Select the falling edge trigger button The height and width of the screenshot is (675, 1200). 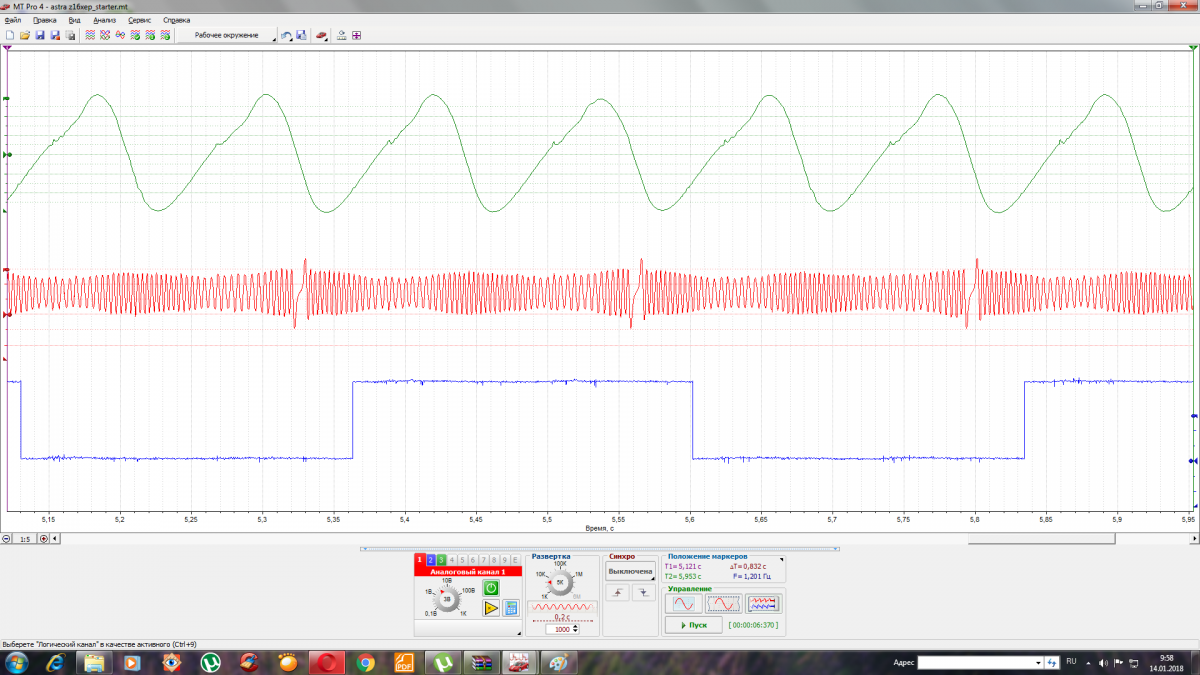[644, 593]
